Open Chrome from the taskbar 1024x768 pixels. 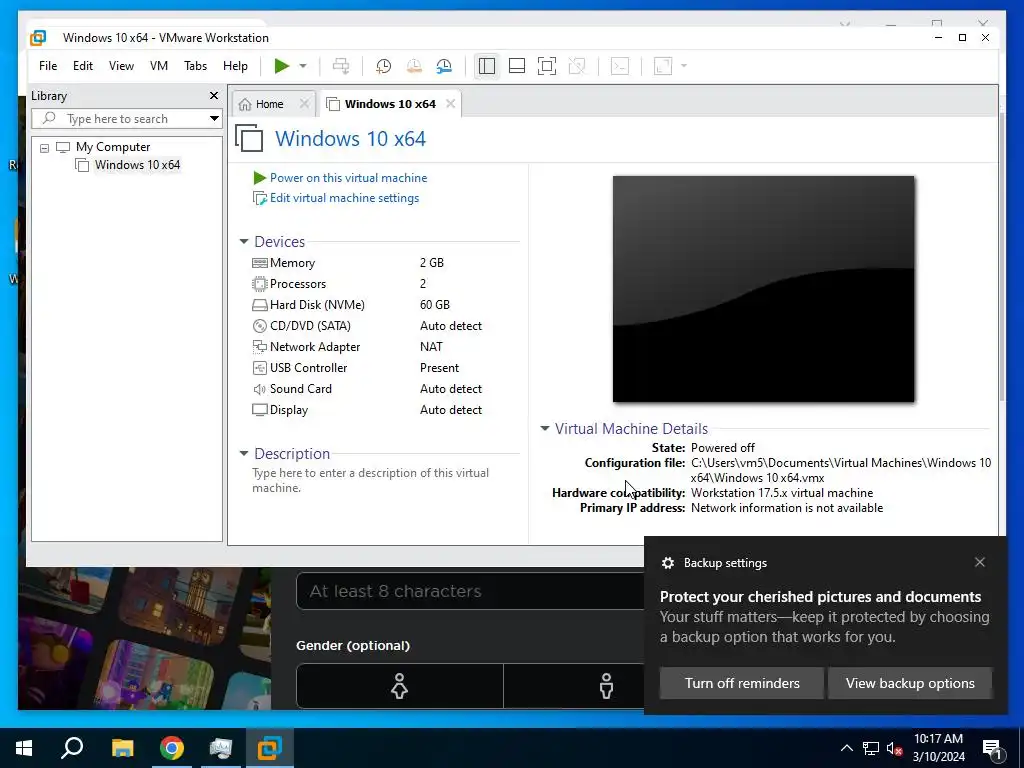click(x=172, y=748)
